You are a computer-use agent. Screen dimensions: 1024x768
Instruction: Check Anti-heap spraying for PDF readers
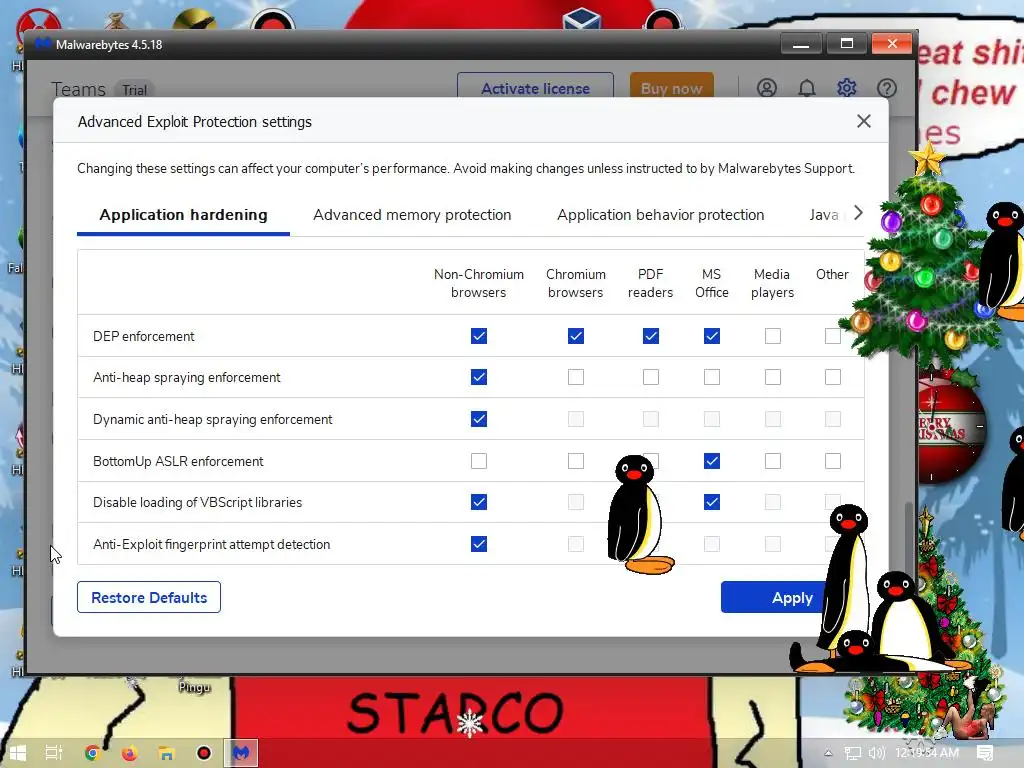click(650, 377)
